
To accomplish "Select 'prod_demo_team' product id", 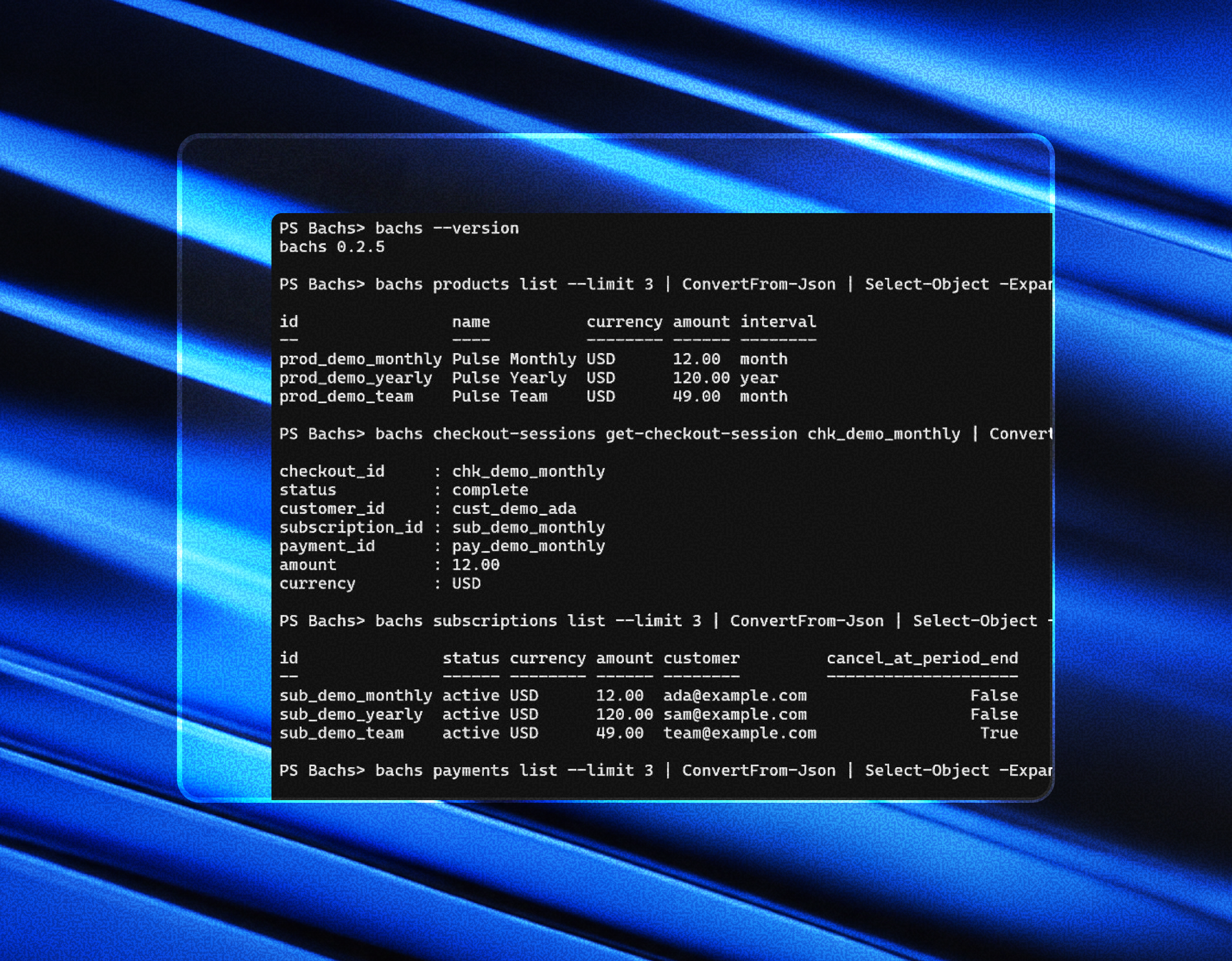I will [346, 397].
